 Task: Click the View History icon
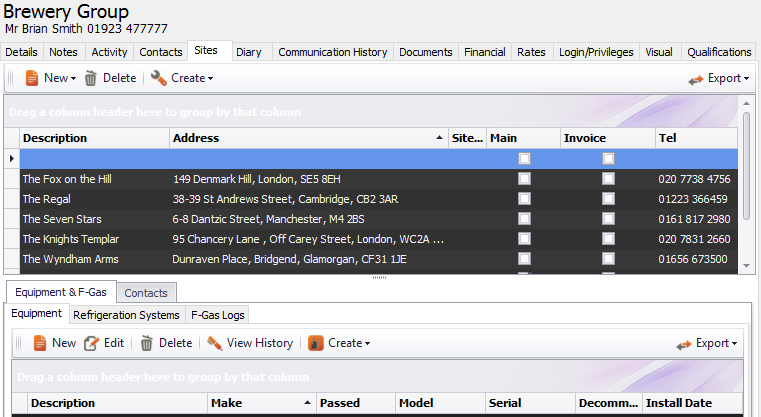pyautogui.click(x=215, y=343)
